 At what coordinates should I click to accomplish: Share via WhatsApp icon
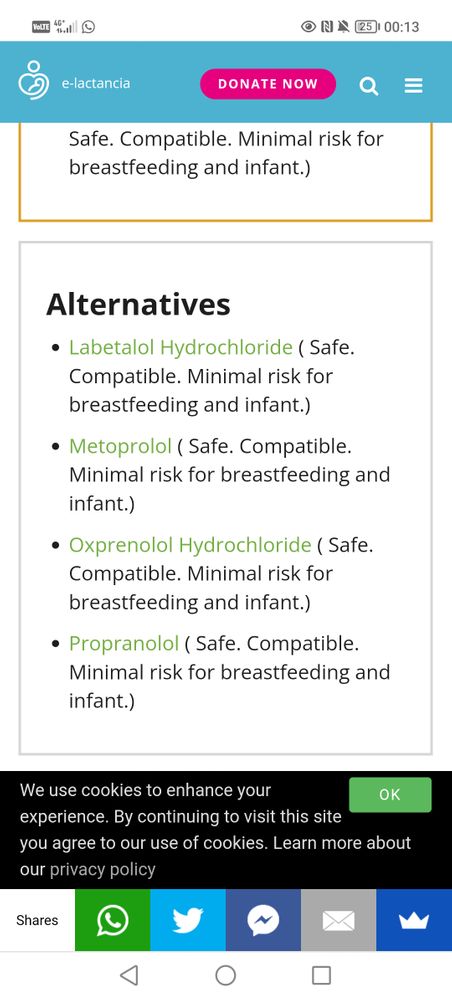[x=113, y=920]
